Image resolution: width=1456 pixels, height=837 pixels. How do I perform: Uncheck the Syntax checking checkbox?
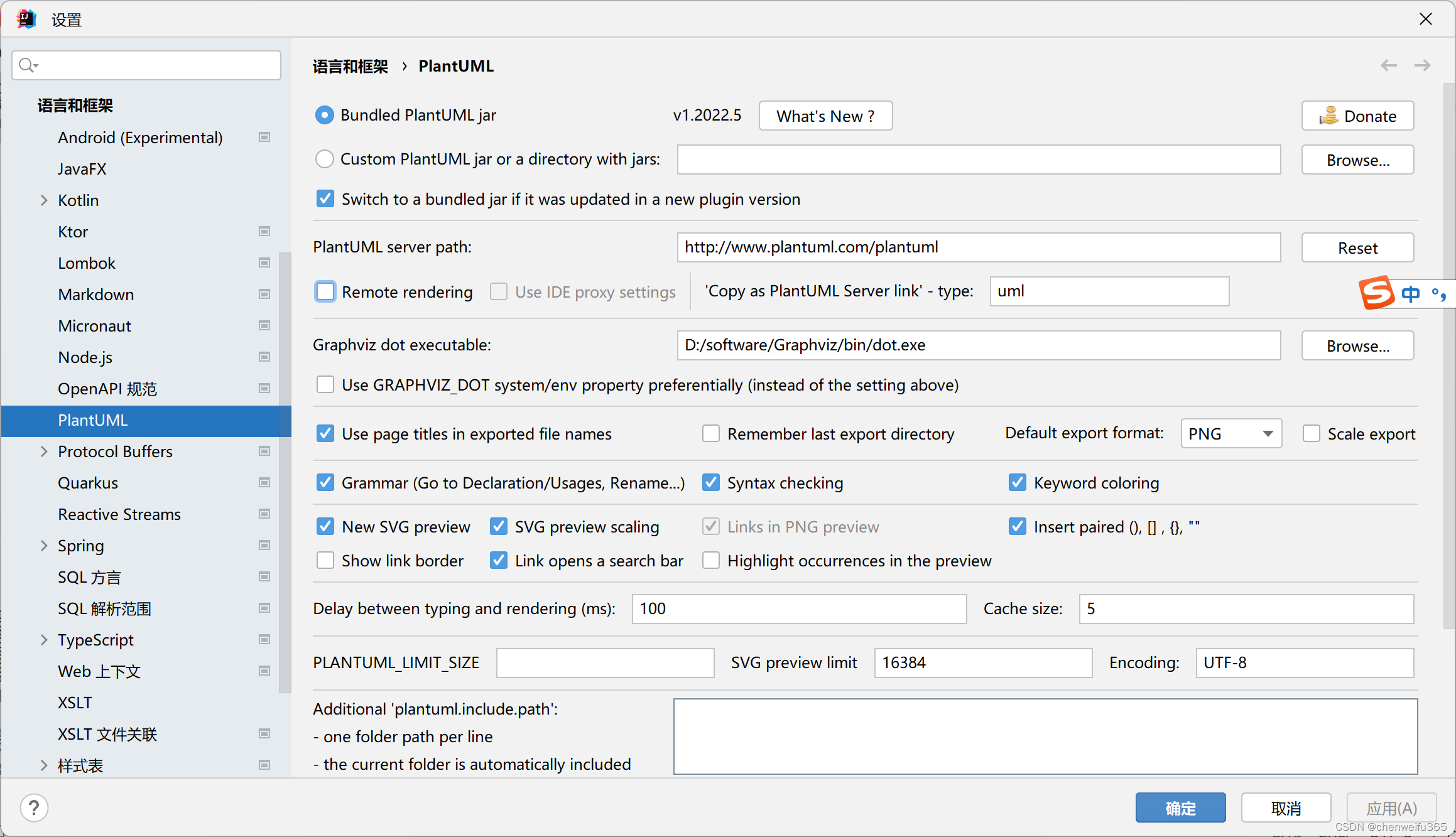point(711,482)
